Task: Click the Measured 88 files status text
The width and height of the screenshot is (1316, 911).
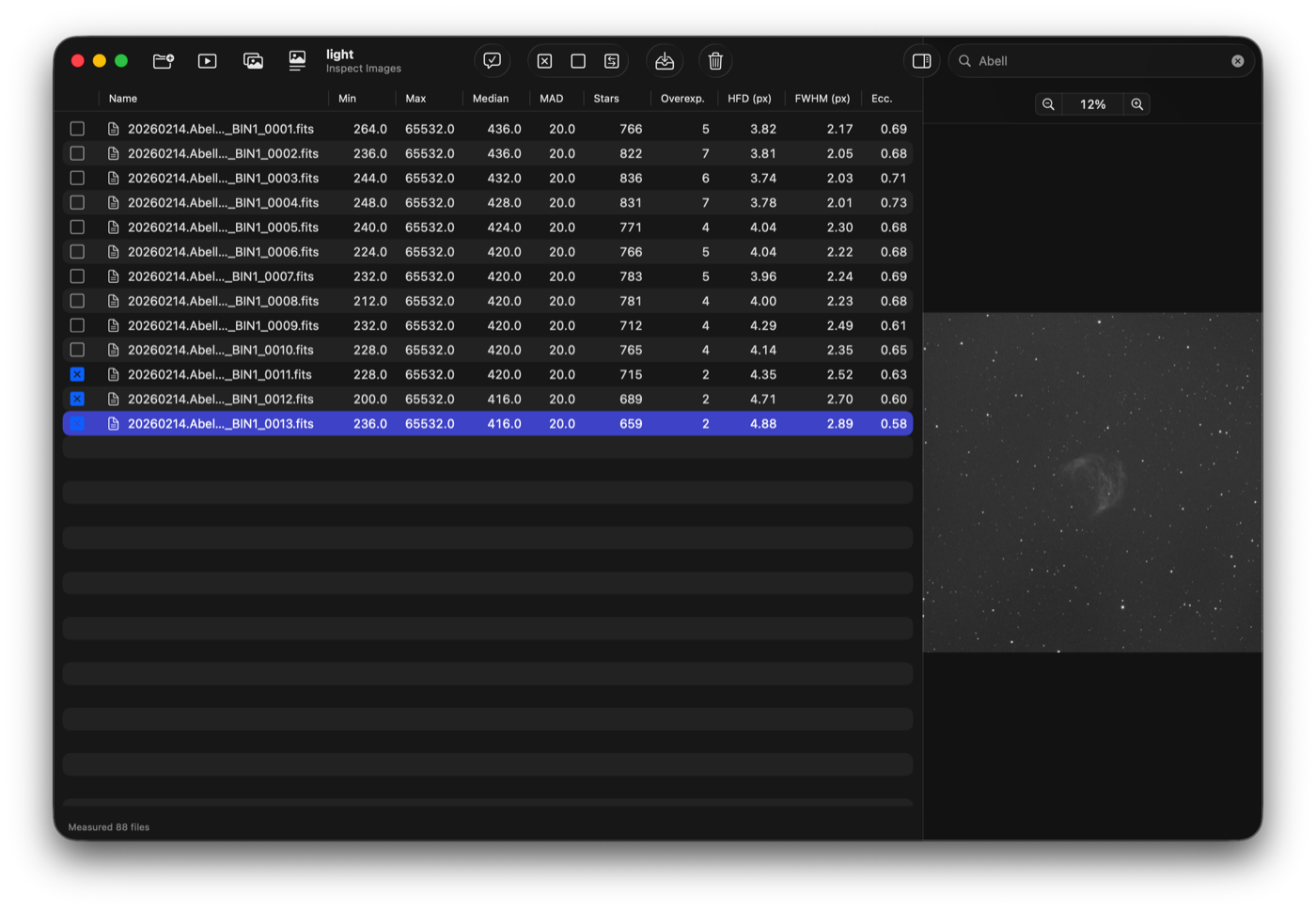Action: [109, 827]
